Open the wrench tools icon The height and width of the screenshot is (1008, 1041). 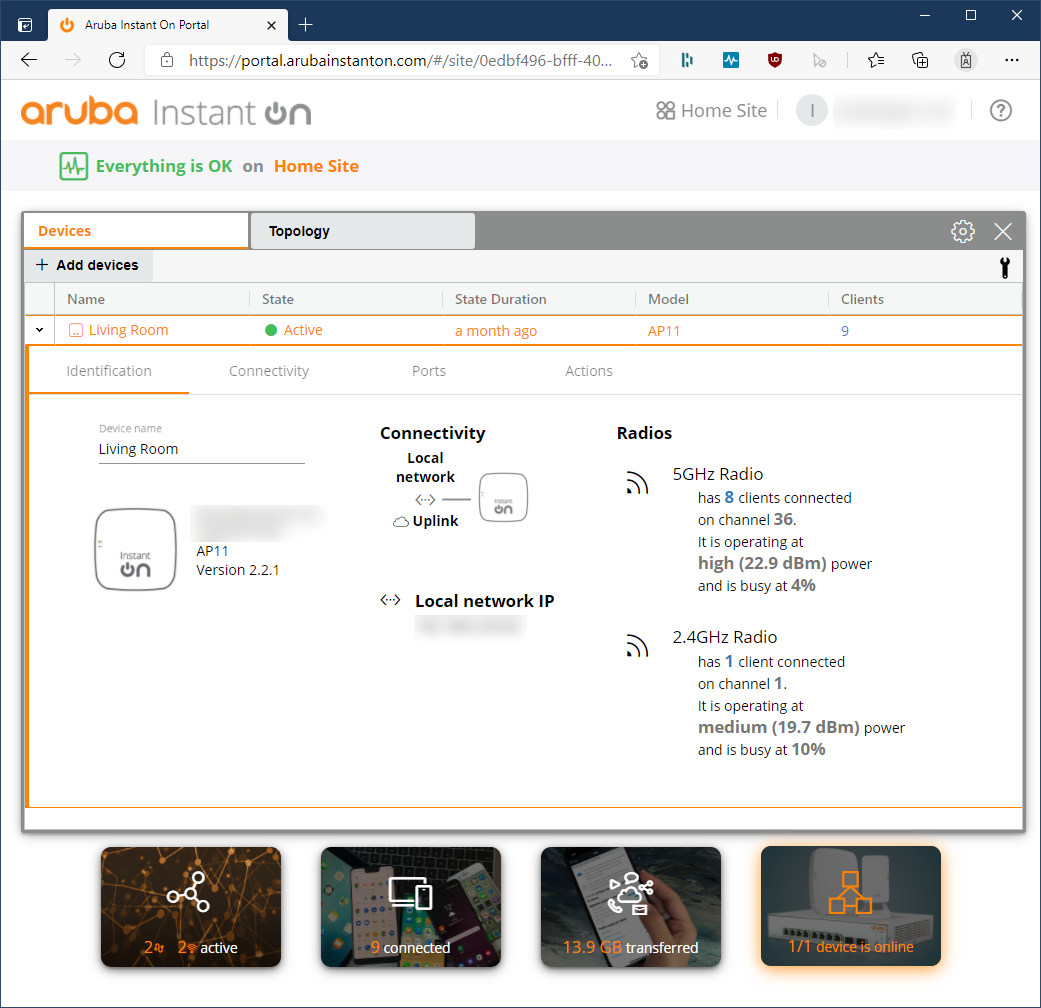pos(1004,267)
